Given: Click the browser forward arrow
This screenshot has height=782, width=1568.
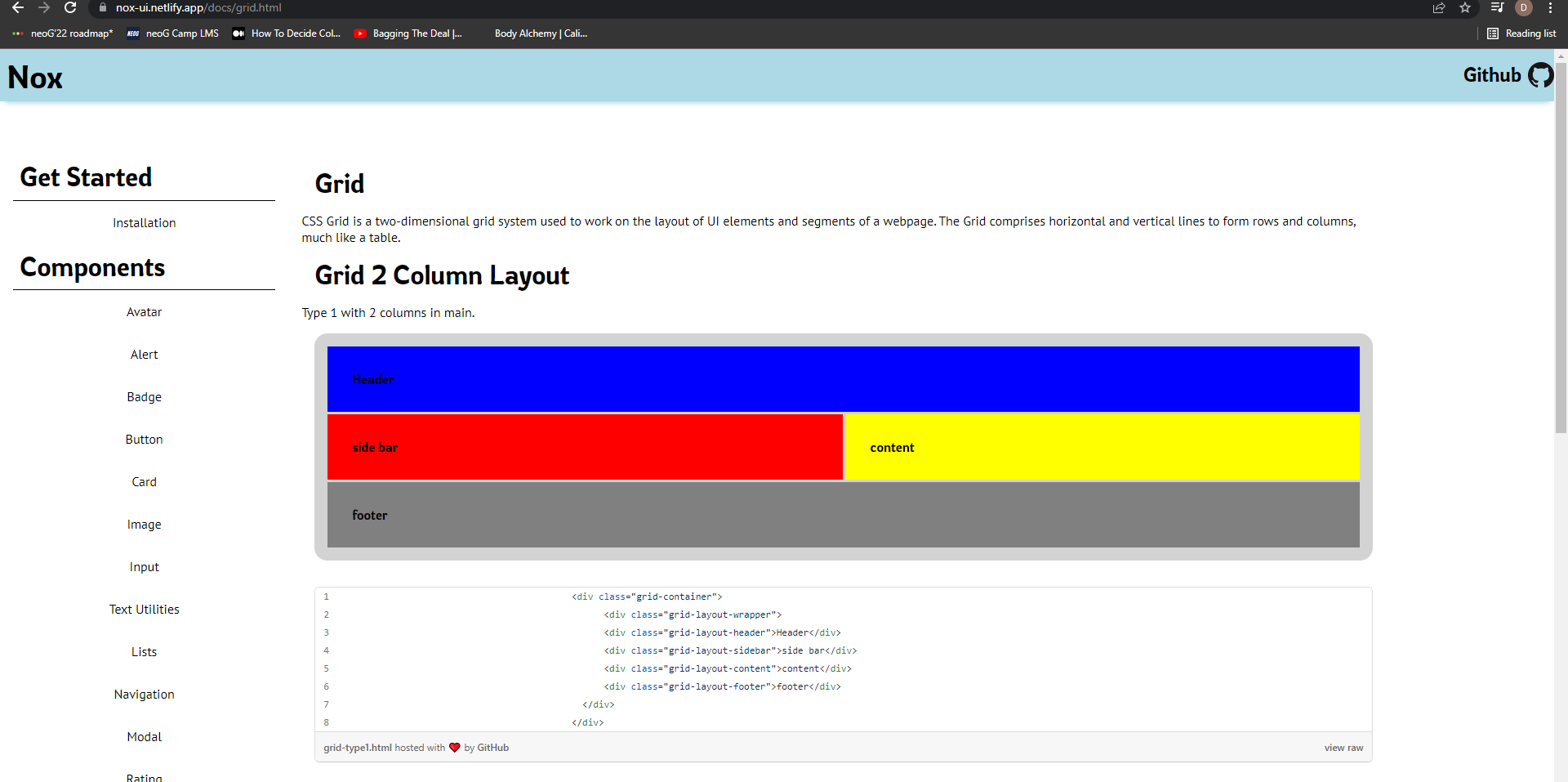Looking at the screenshot, I should coord(44,8).
